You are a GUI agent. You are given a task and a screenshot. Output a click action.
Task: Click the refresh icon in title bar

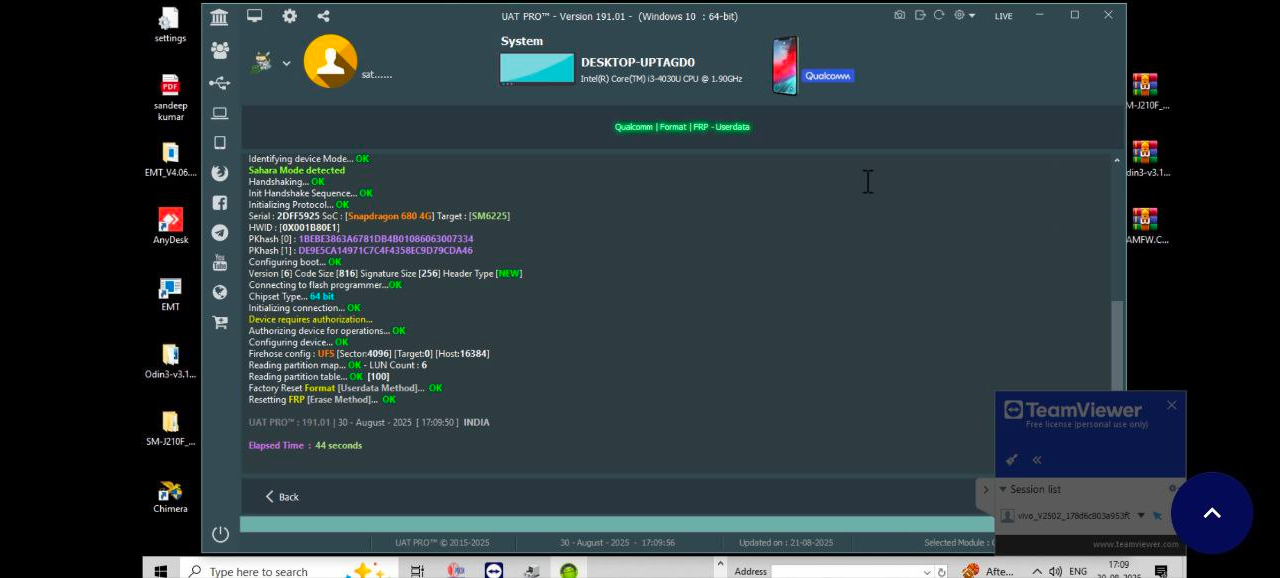(939, 16)
